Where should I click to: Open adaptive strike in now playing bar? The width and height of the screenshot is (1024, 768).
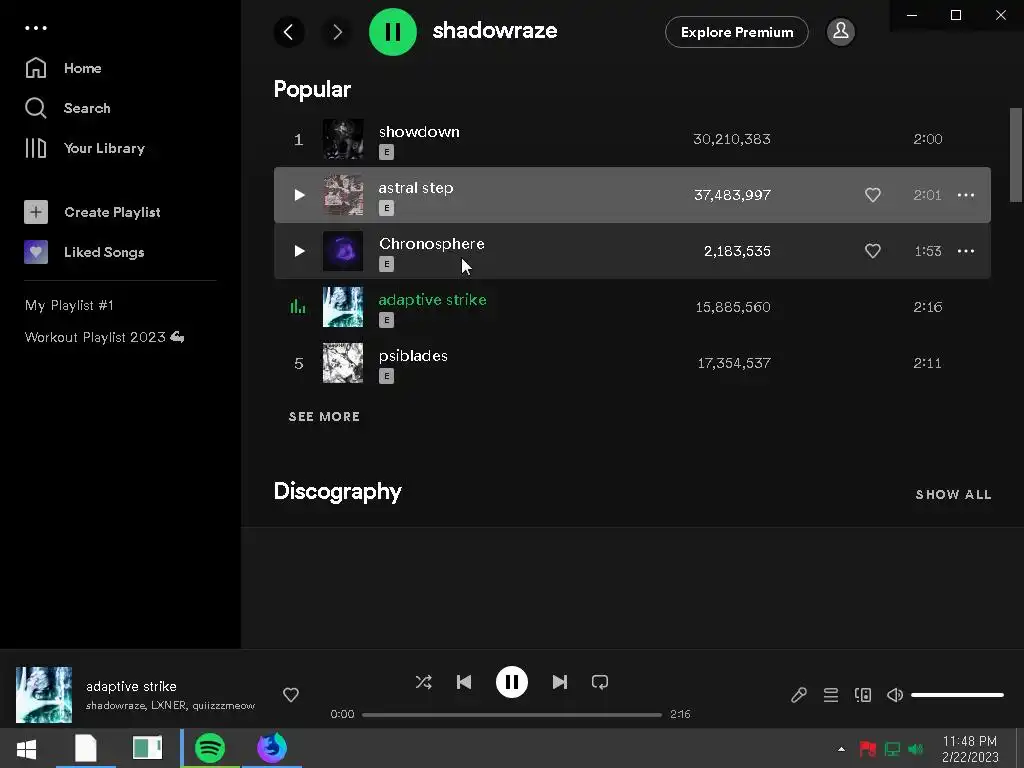click(131, 686)
